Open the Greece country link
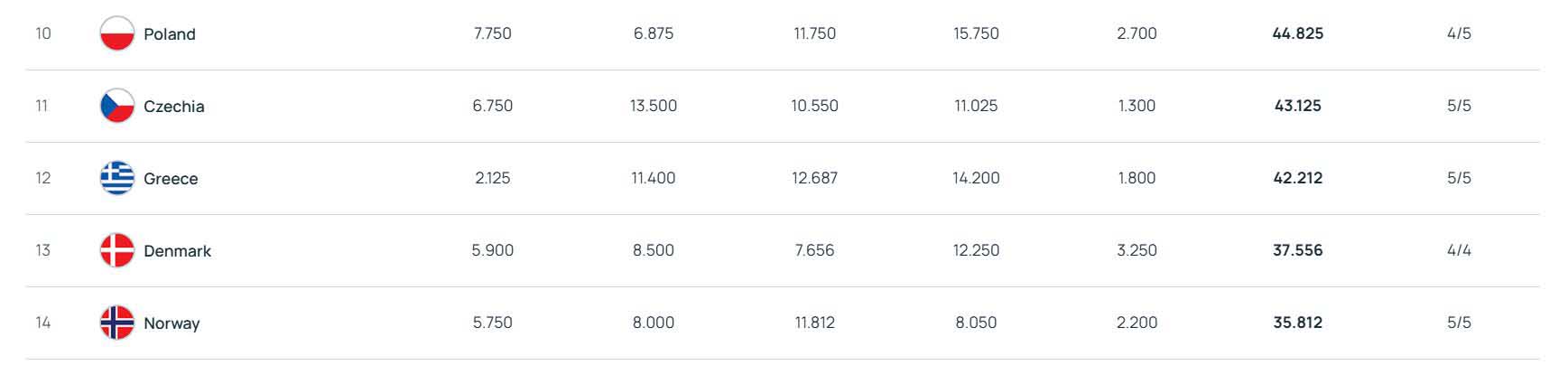The height and width of the screenshot is (365, 1568). click(x=171, y=179)
